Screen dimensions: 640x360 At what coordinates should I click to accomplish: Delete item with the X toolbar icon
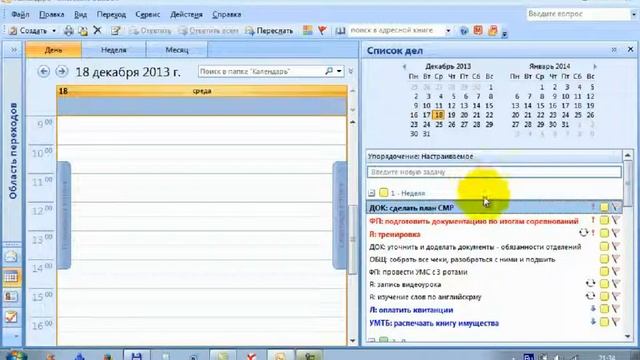click(x=97, y=30)
